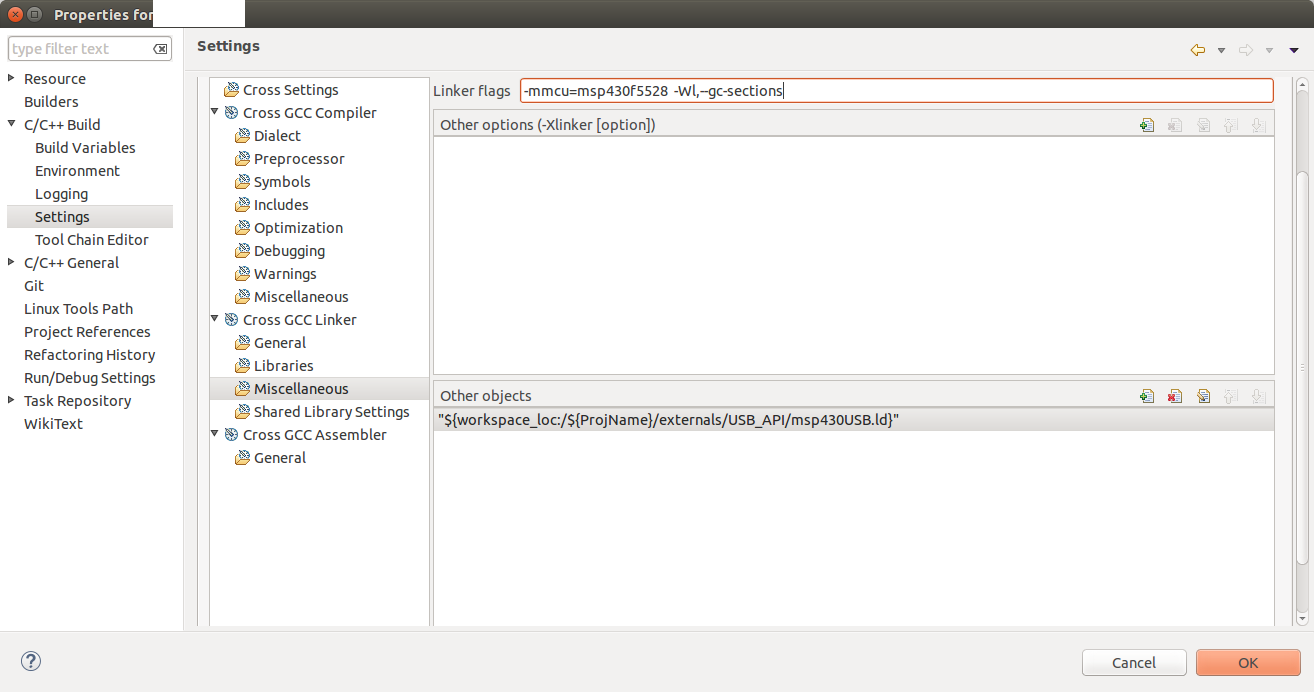The width and height of the screenshot is (1314, 692).
Task: Open Project References page
Action: point(87,332)
